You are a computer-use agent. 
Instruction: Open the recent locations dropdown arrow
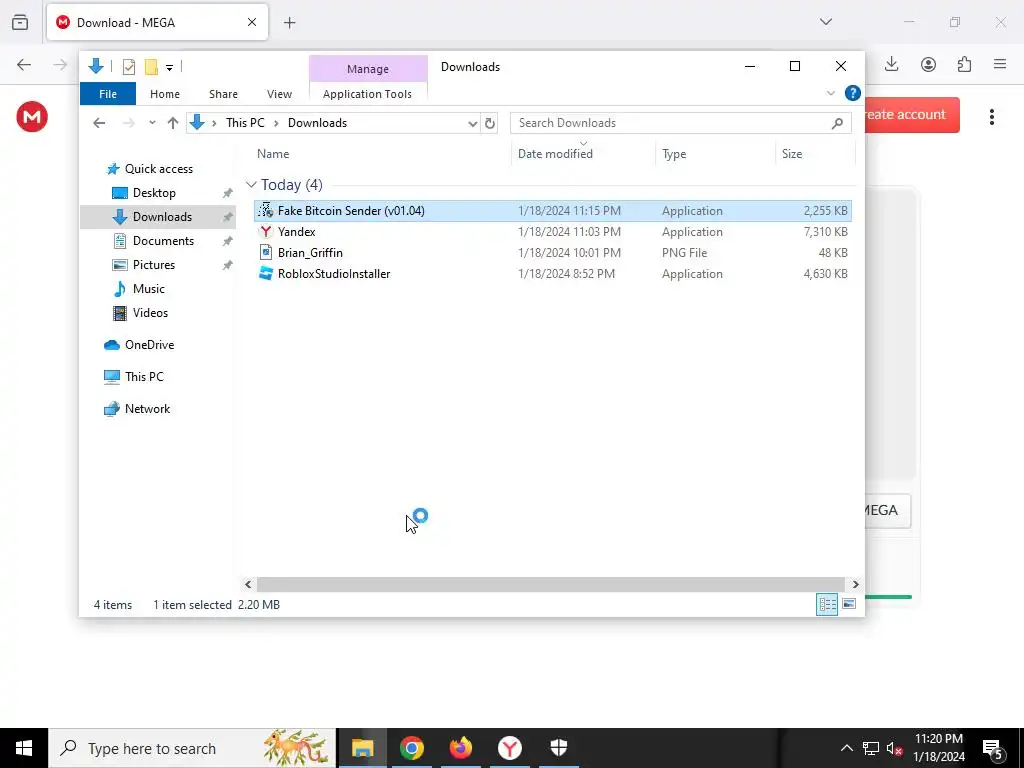click(152, 123)
